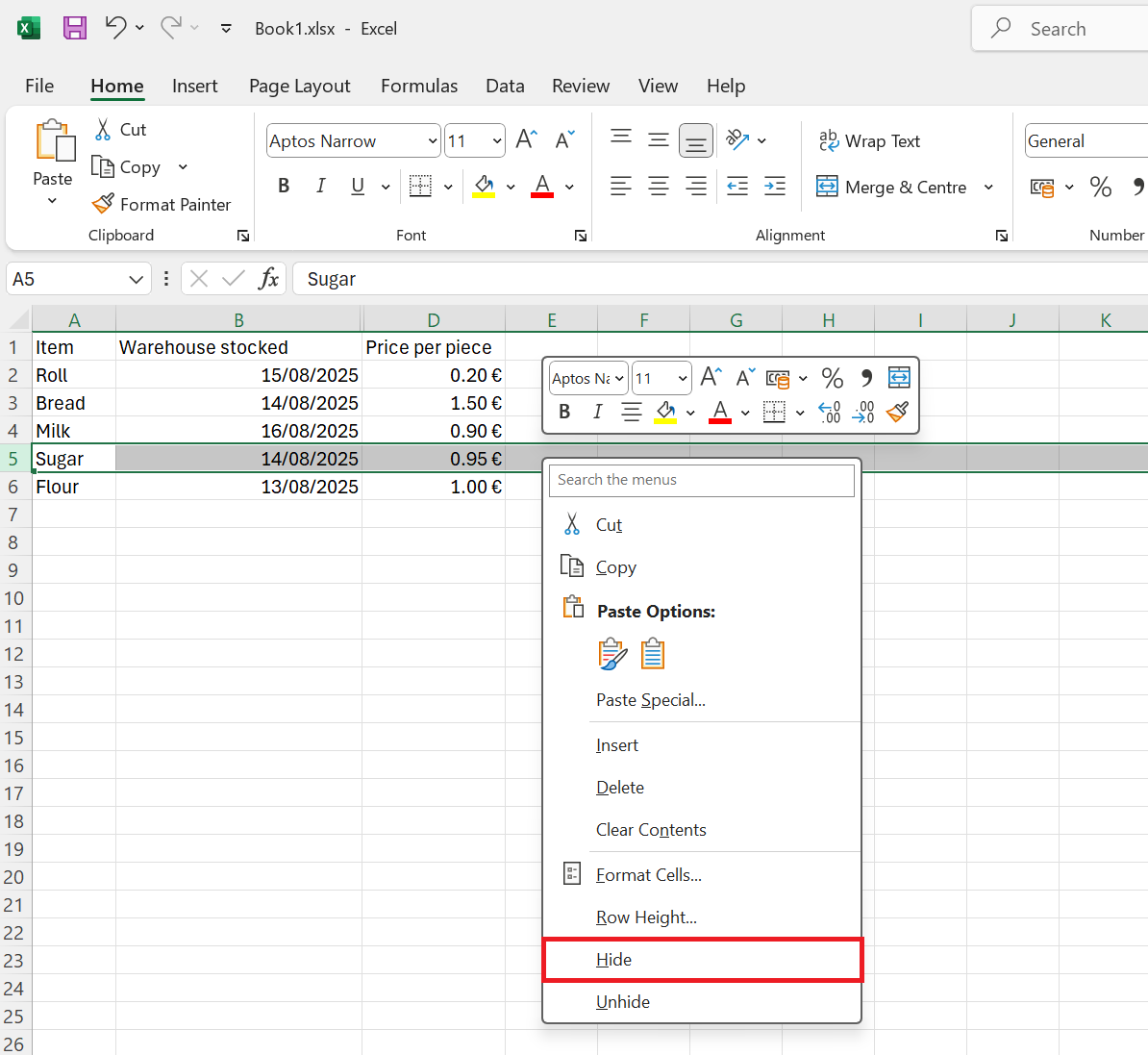1148x1055 pixels.
Task: Click mini toolbar Merge & Centre icon
Action: click(898, 378)
